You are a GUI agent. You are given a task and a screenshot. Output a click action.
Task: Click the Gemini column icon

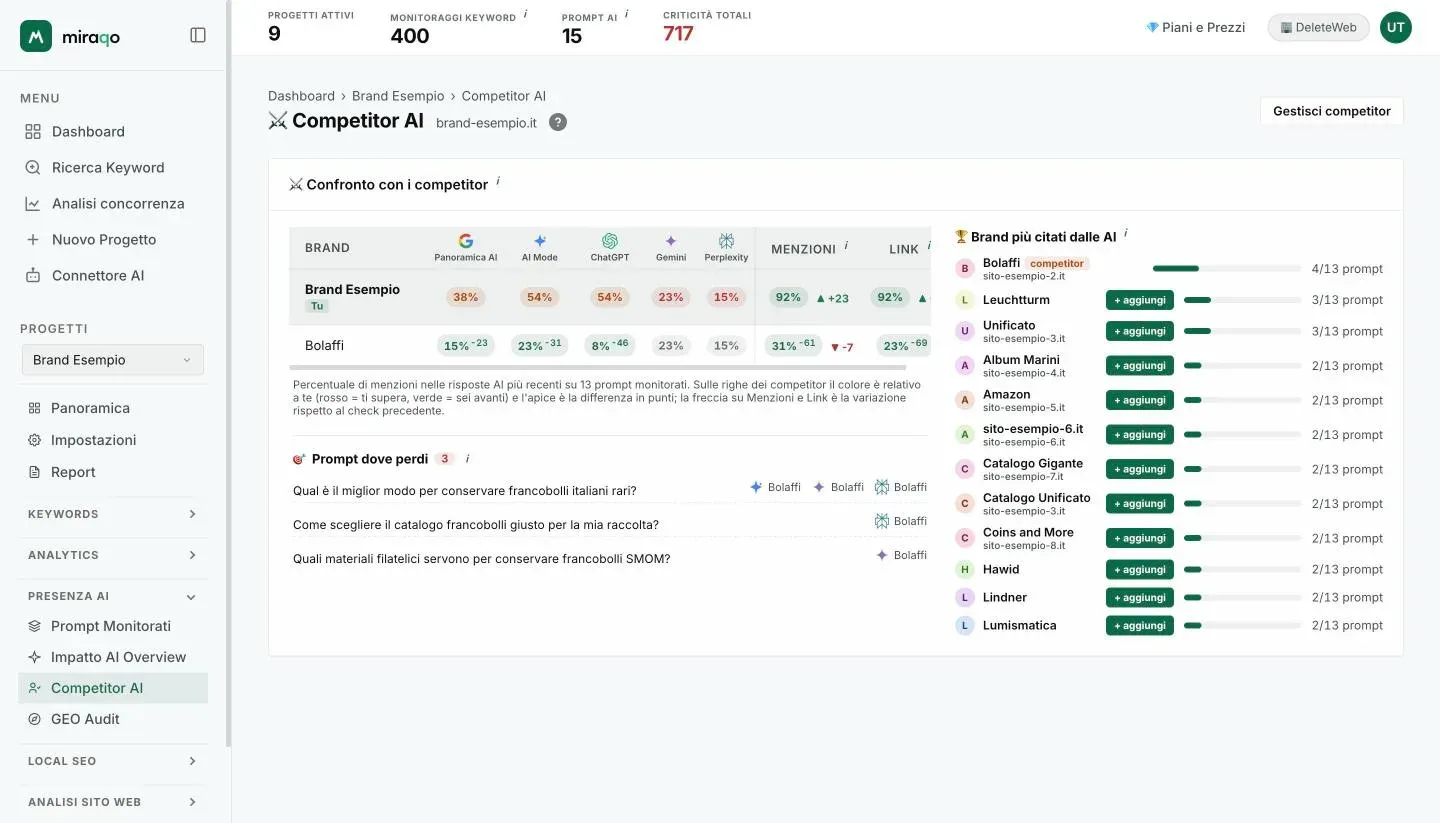(671, 241)
